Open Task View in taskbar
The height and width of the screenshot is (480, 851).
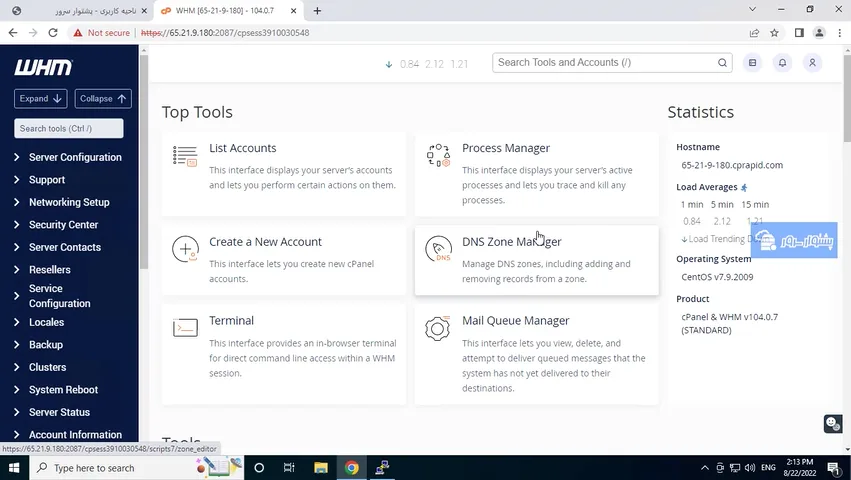pos(289,468)
